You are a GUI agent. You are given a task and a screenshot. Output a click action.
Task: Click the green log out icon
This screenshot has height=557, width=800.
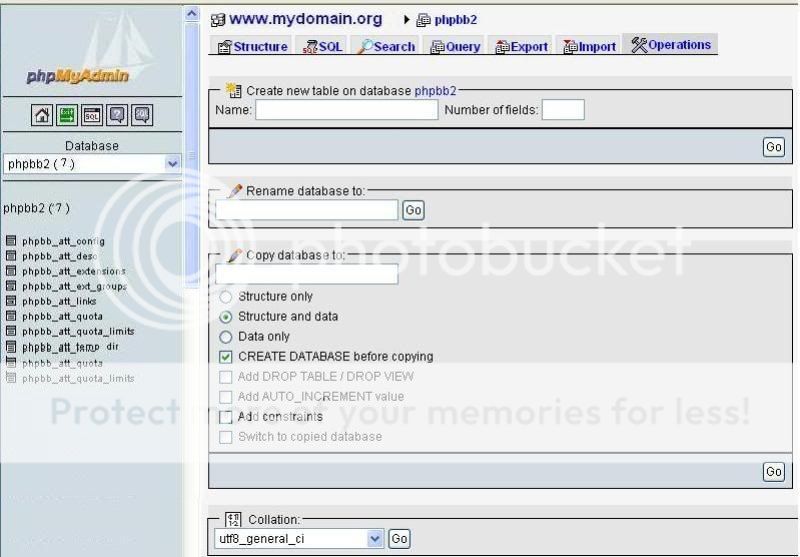point(67,115)
